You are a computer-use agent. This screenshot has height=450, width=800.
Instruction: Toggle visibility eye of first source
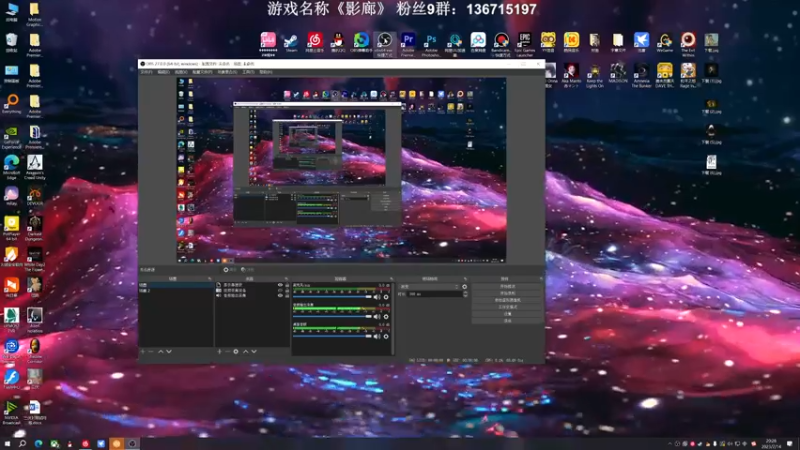coord(280,285)
